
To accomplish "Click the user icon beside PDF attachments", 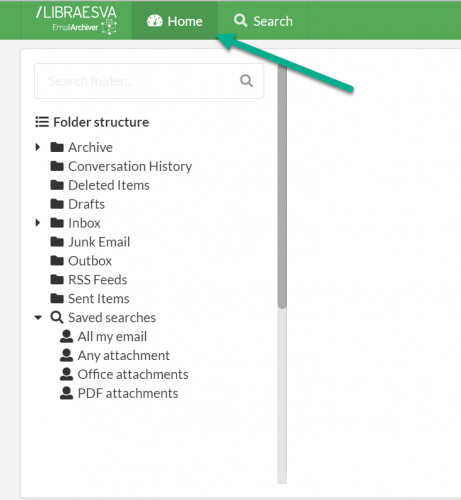I will 66,393.
